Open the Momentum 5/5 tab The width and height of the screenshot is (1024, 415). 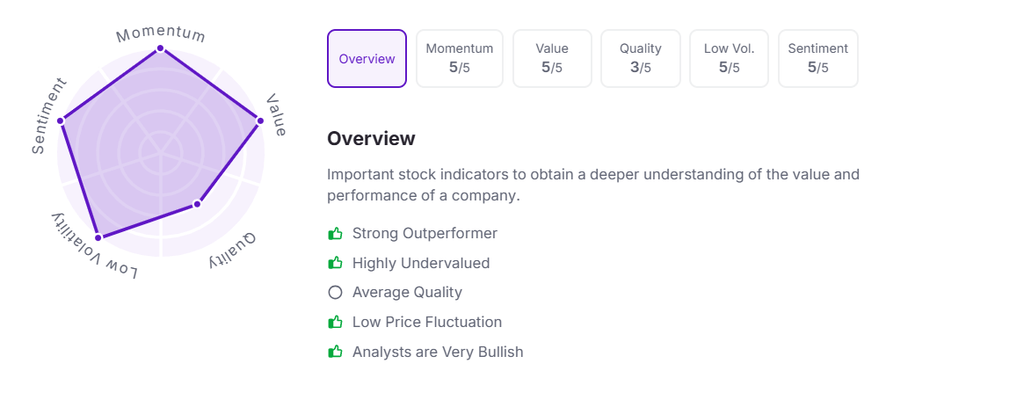click(460, 58)
